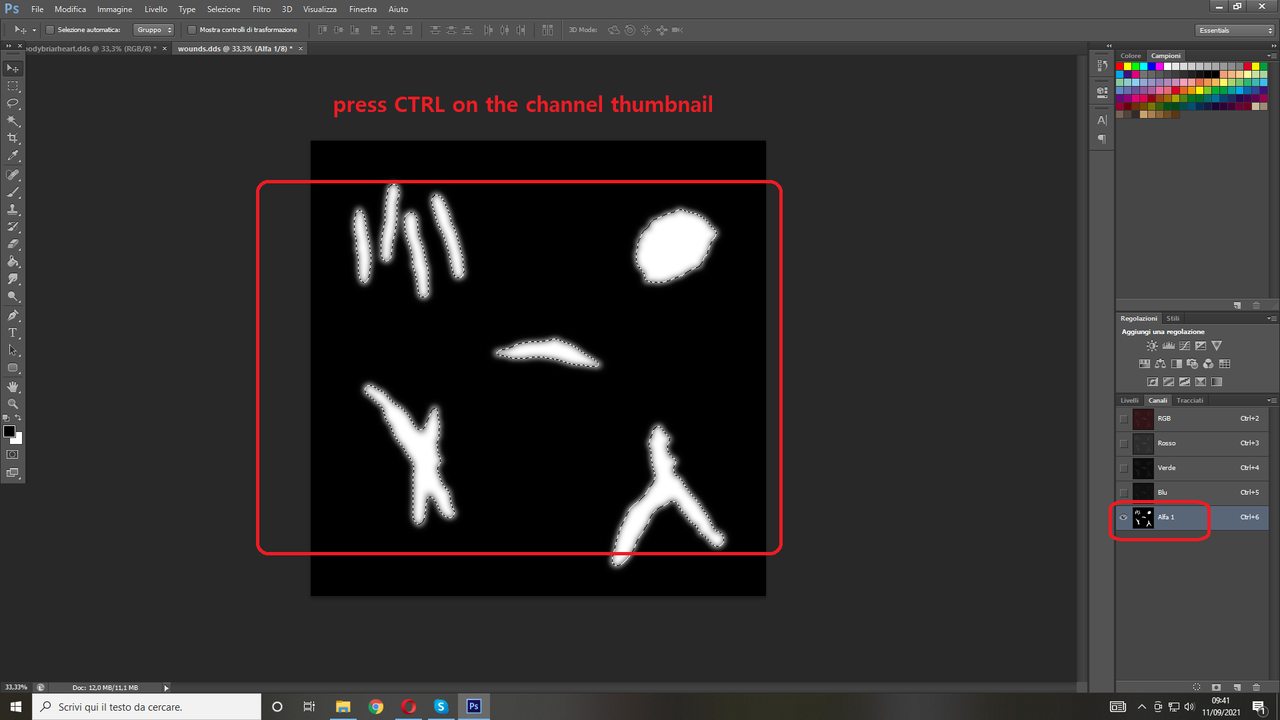Select the Crop tool
1280x720 pixels.
coord(12,137)
